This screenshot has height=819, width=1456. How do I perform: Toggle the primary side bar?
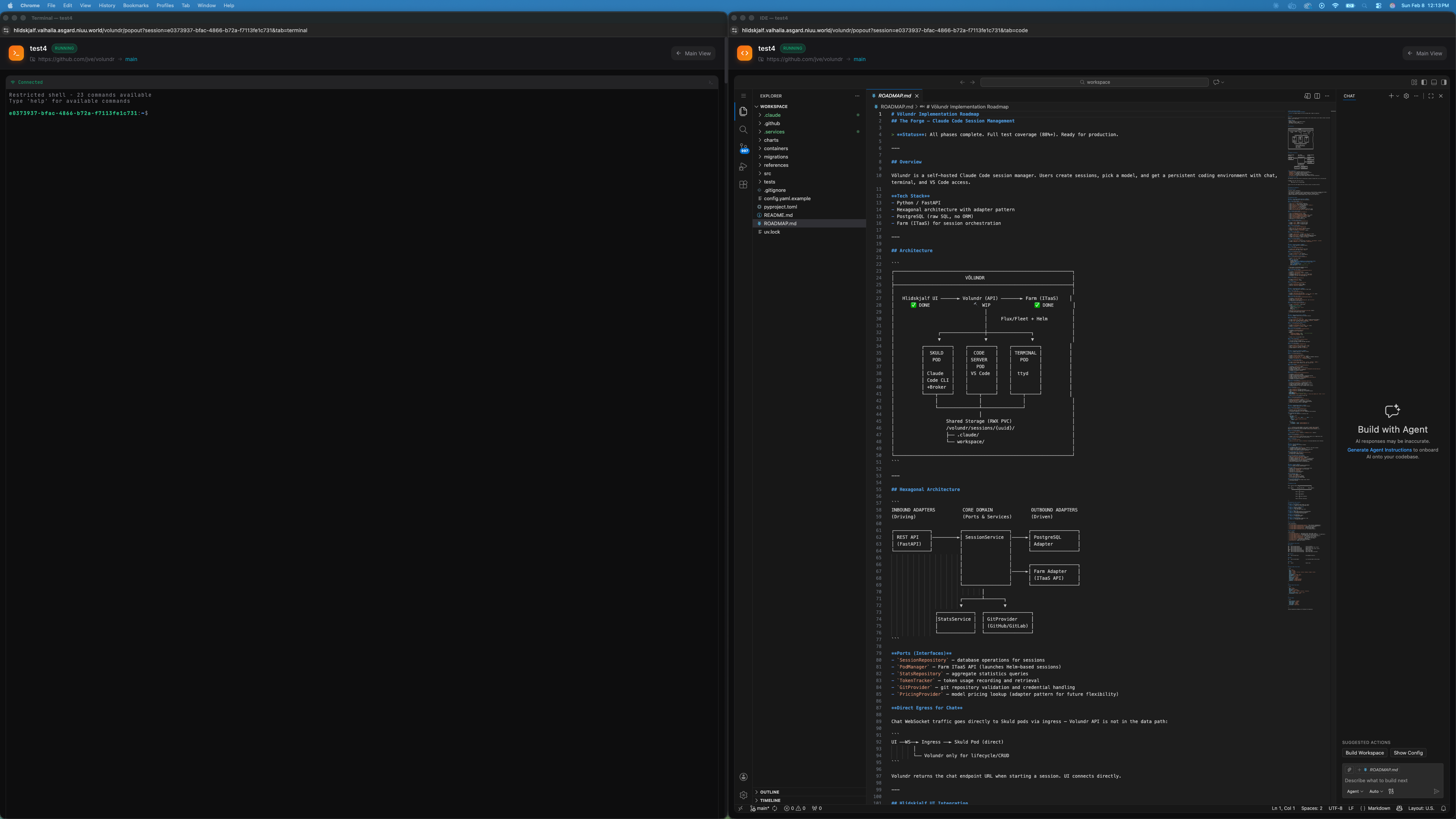pyautogui.click(x=1424, y=83)
